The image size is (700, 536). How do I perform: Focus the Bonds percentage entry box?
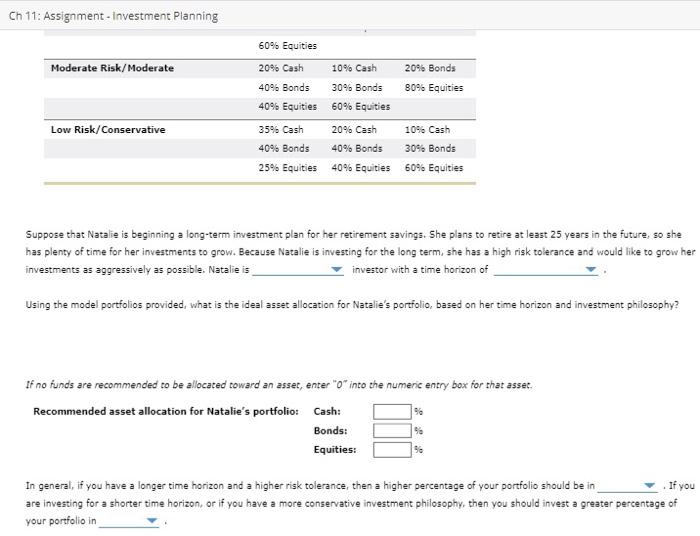pos(392,430)
